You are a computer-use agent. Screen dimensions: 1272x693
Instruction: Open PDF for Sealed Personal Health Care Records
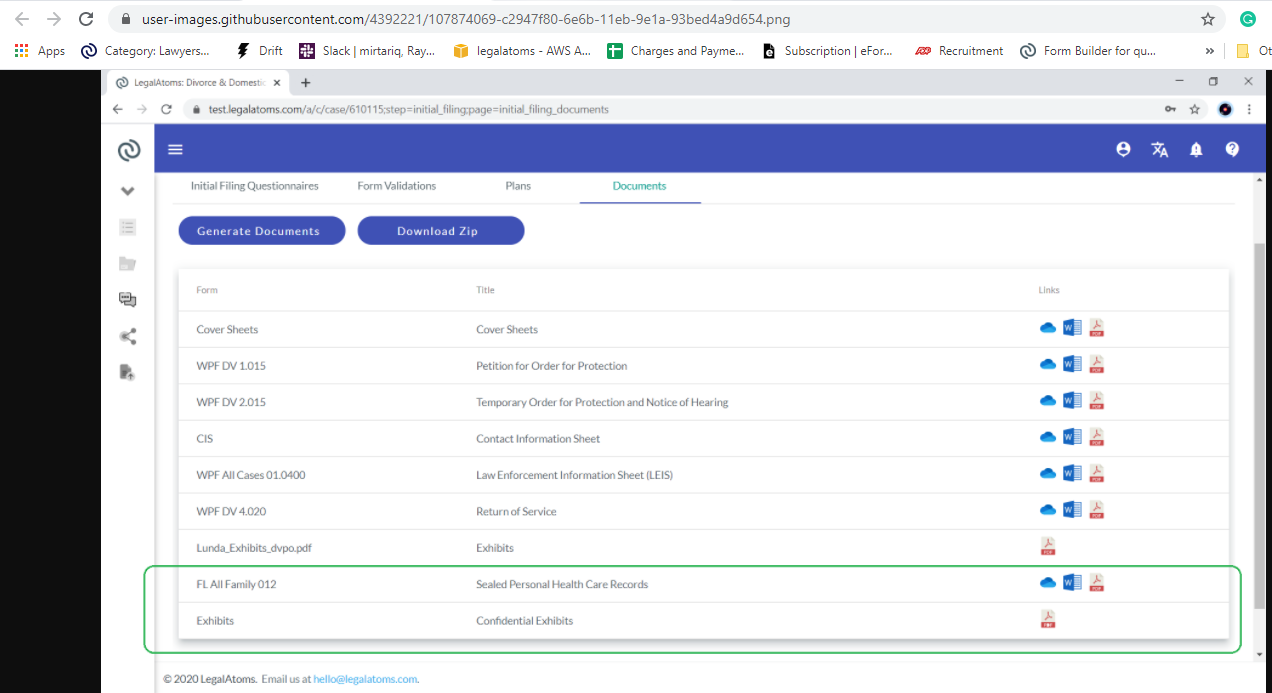(x=1096, y=583)
